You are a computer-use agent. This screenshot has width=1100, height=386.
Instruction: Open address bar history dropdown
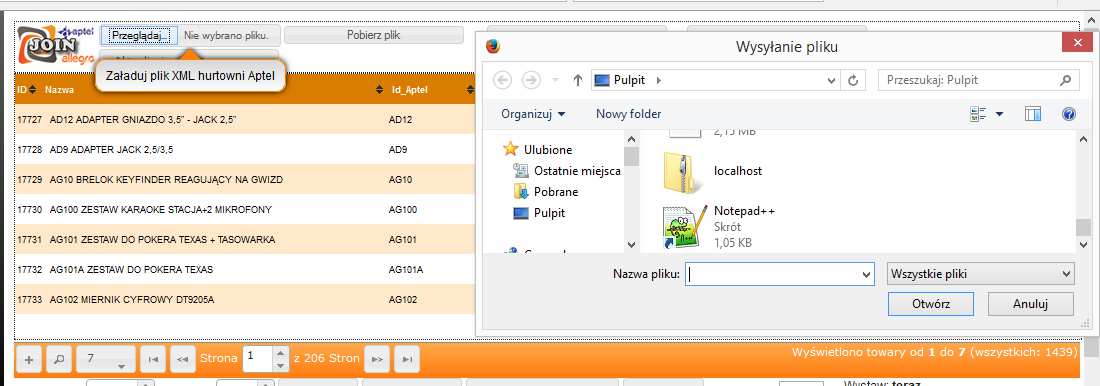point(831,80)
